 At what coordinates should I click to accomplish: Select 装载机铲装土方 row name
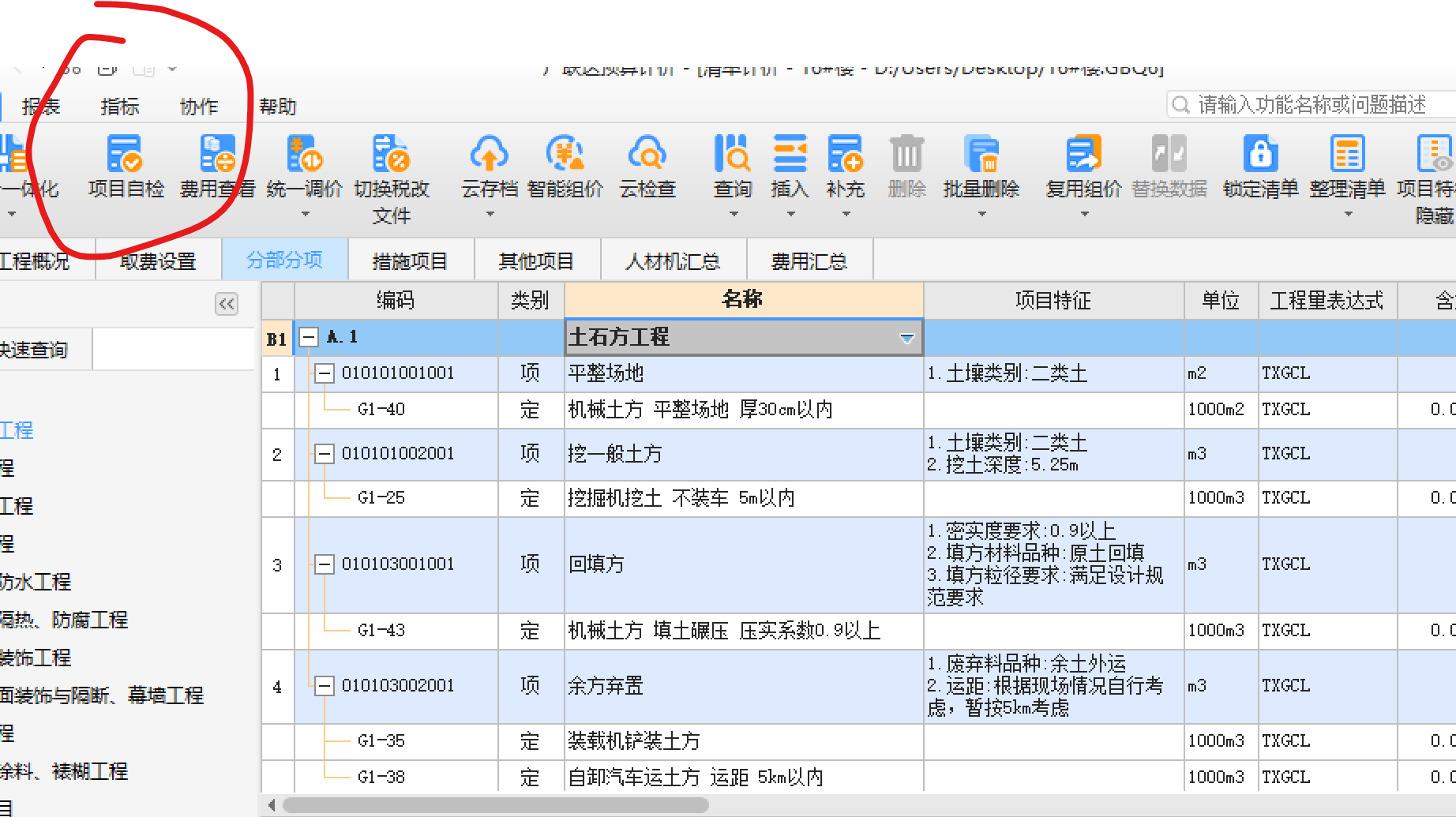click(x=634, y=741)
